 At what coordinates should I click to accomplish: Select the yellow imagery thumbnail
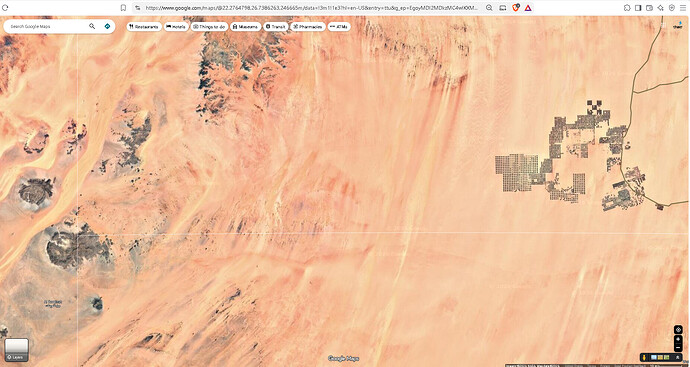[660, 357]
